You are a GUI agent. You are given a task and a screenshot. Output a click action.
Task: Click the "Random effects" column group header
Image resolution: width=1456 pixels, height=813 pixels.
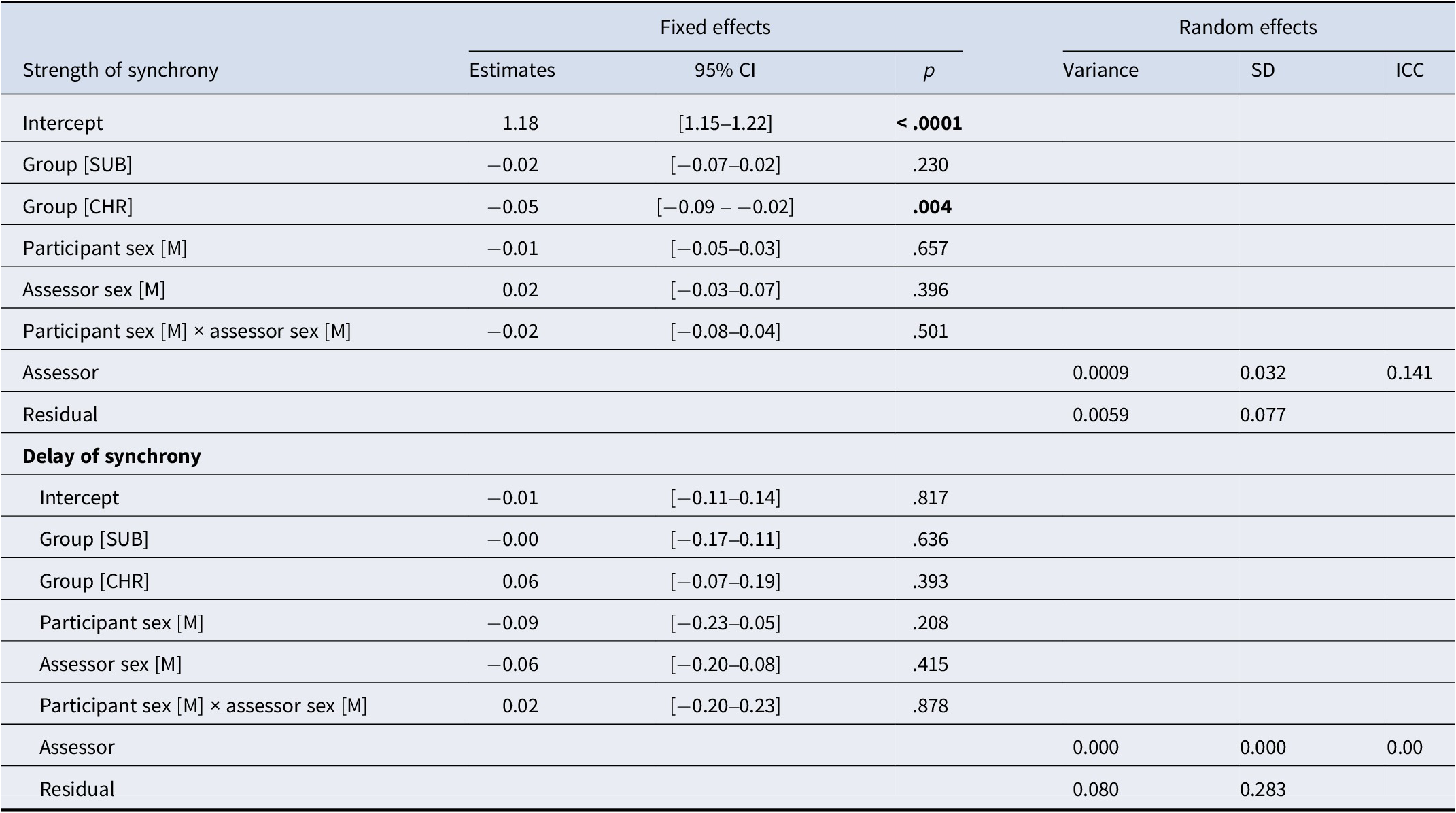tap(1247, 27)
